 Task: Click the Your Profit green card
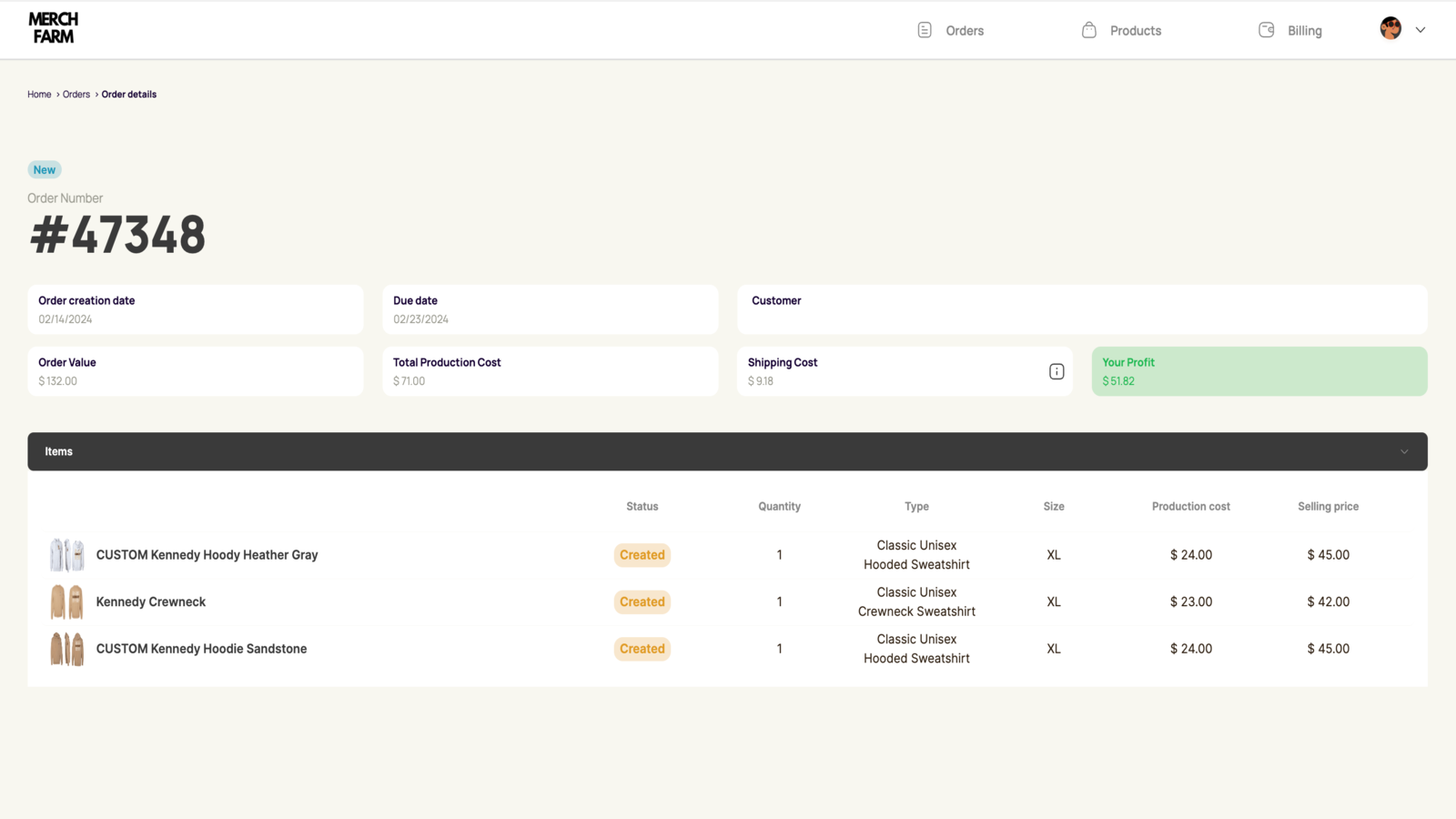click(x=1259, y=371)
